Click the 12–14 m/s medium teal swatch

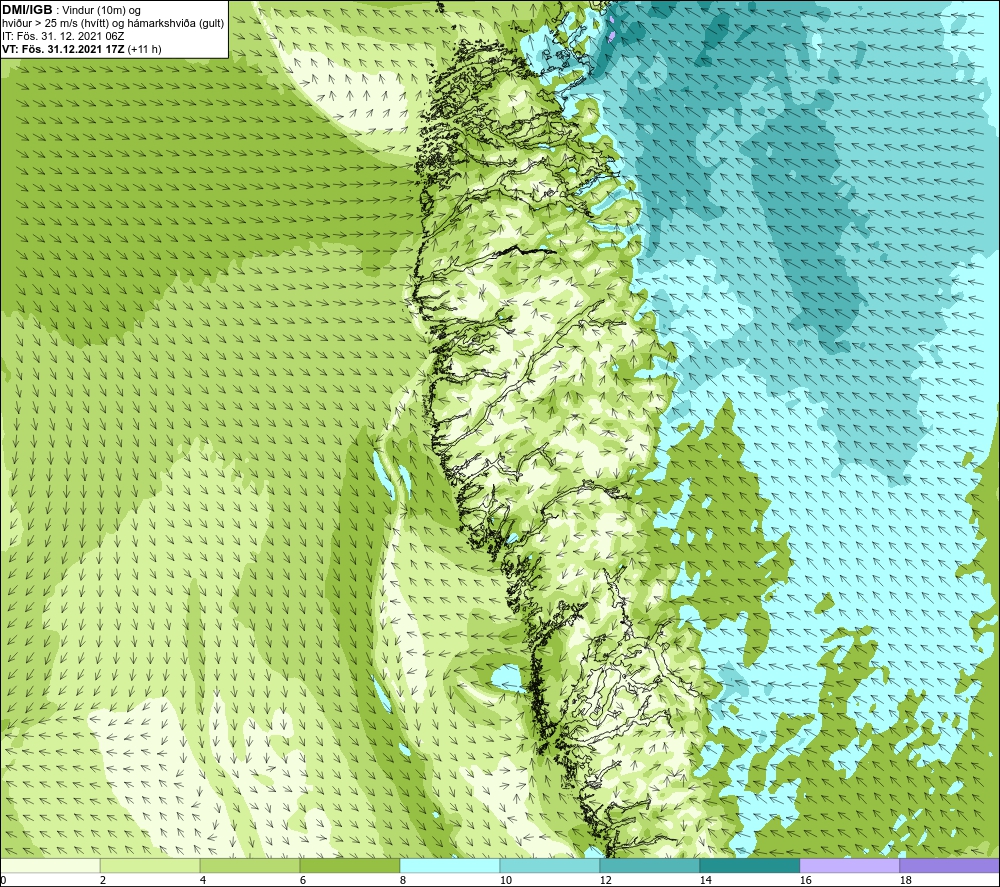[x=649, y=865]
